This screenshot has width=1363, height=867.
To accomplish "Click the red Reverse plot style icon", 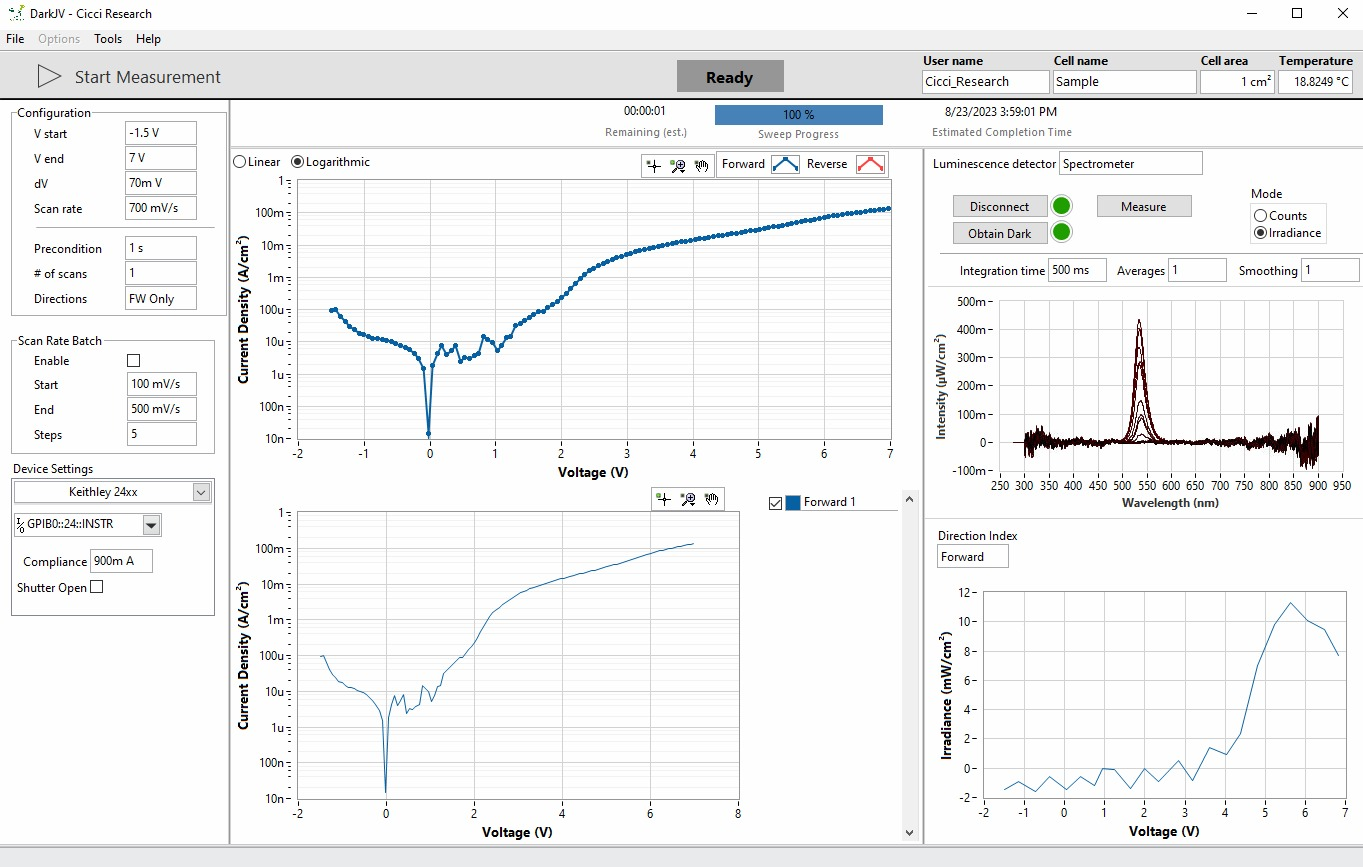I will click(x=870, y=165).
